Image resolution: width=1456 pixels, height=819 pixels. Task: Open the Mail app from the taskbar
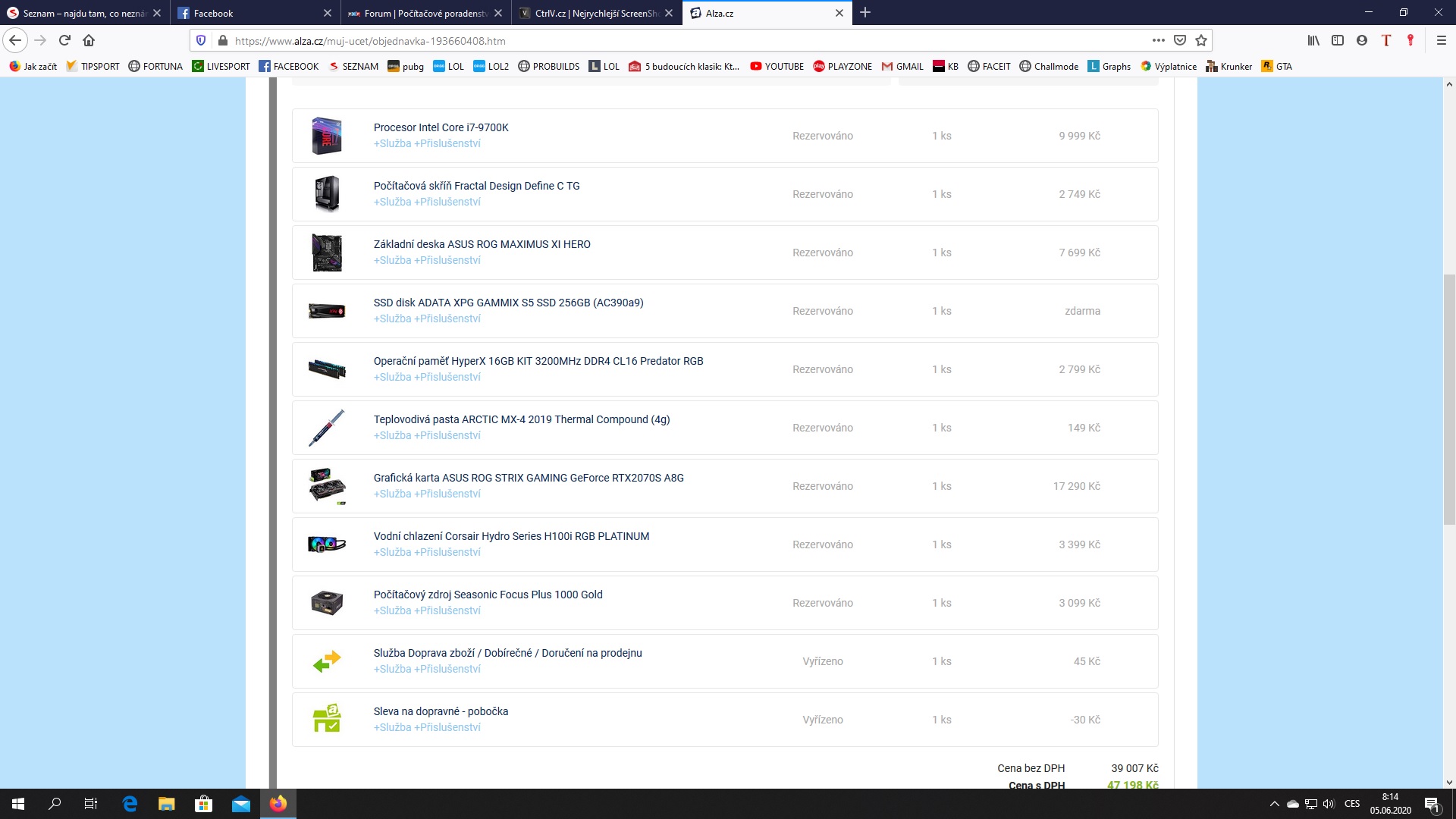tap(241, 804)
